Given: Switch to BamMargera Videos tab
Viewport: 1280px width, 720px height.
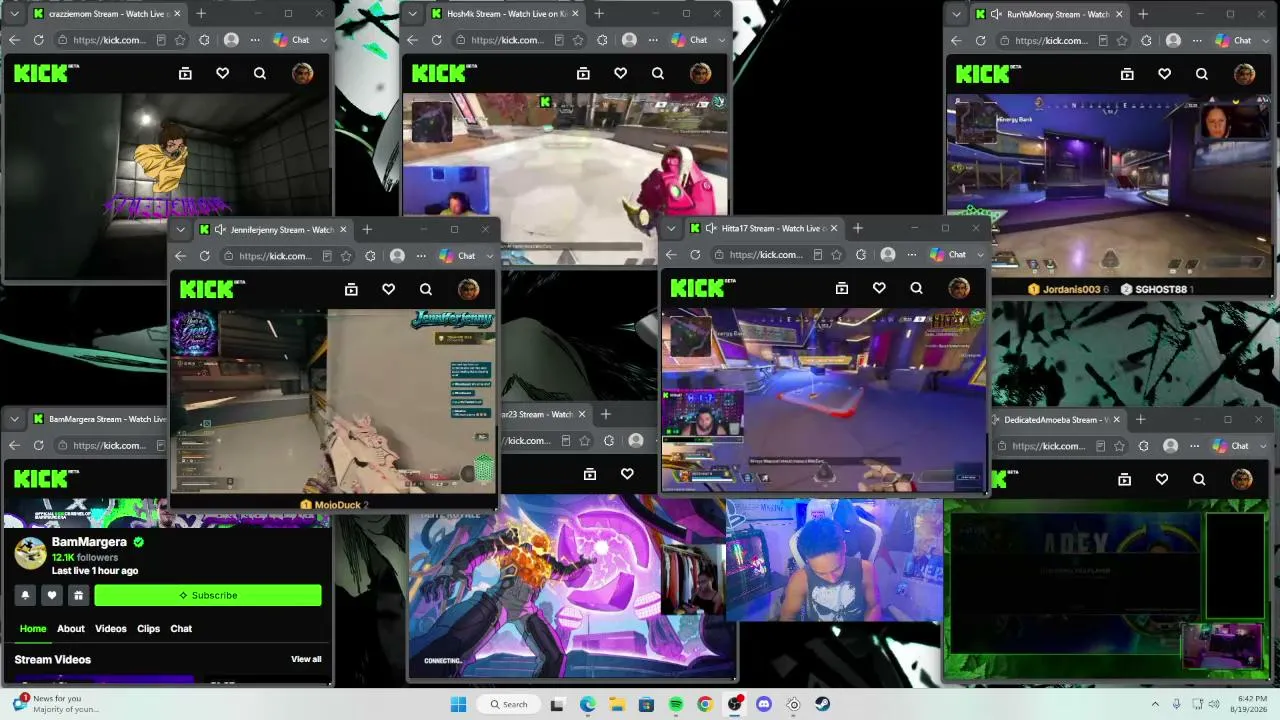Looking at the screenshot, I should pos(111,629).
